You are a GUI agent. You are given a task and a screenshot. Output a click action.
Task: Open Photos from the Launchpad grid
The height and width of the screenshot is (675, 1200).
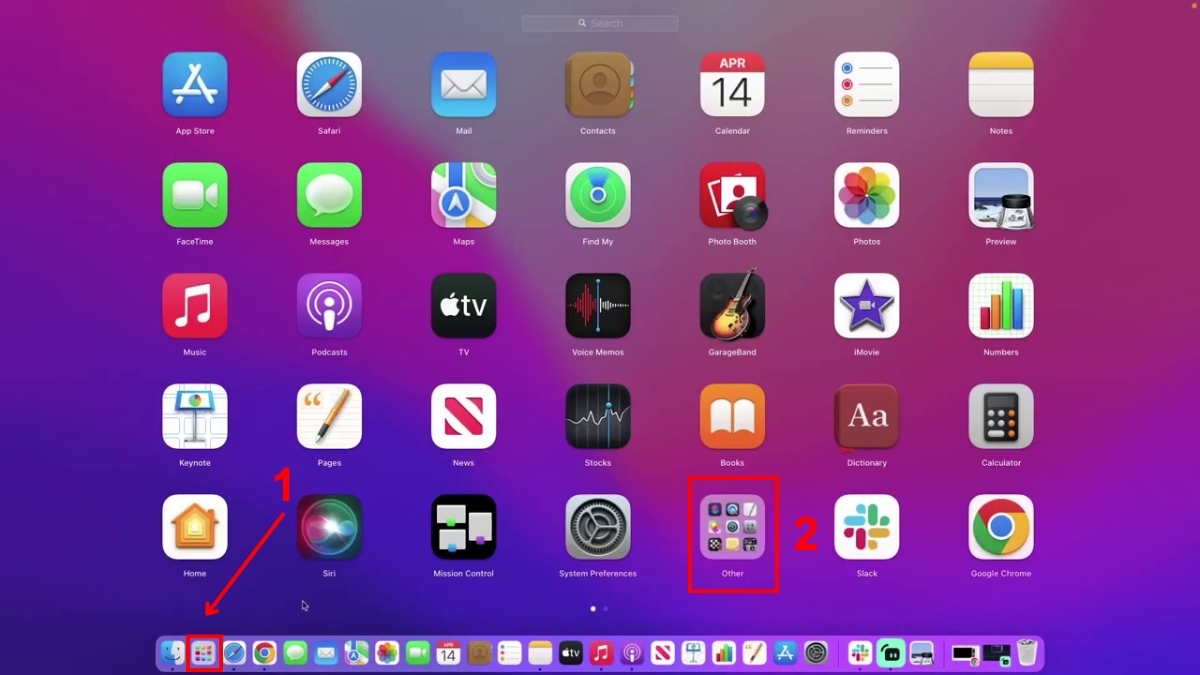(x=867, y=195)
